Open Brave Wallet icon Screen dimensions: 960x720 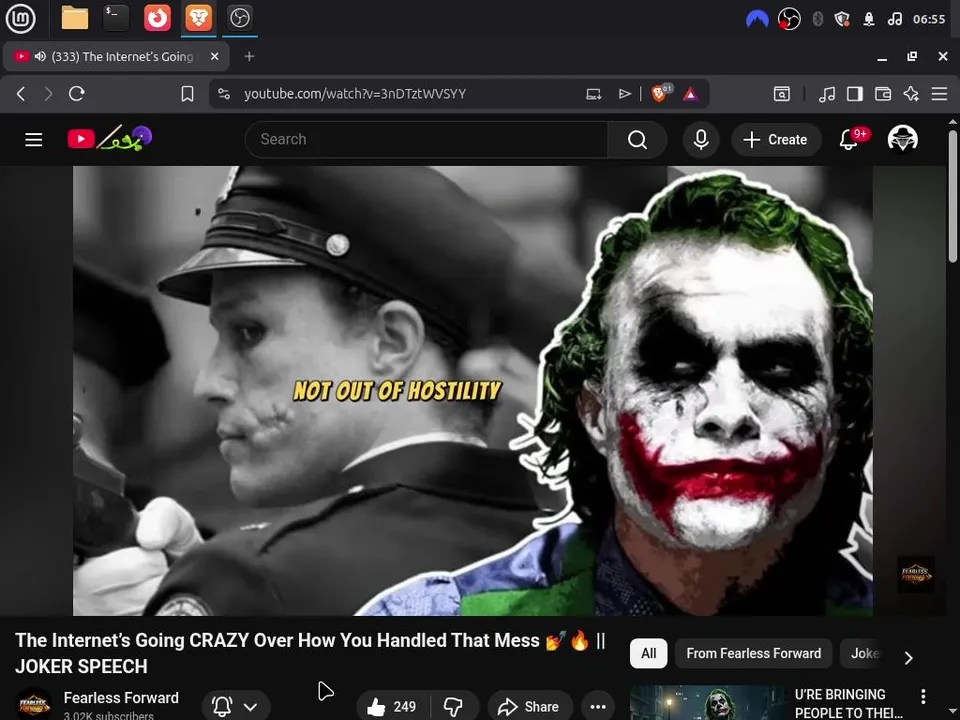click(x=883, y=94)
